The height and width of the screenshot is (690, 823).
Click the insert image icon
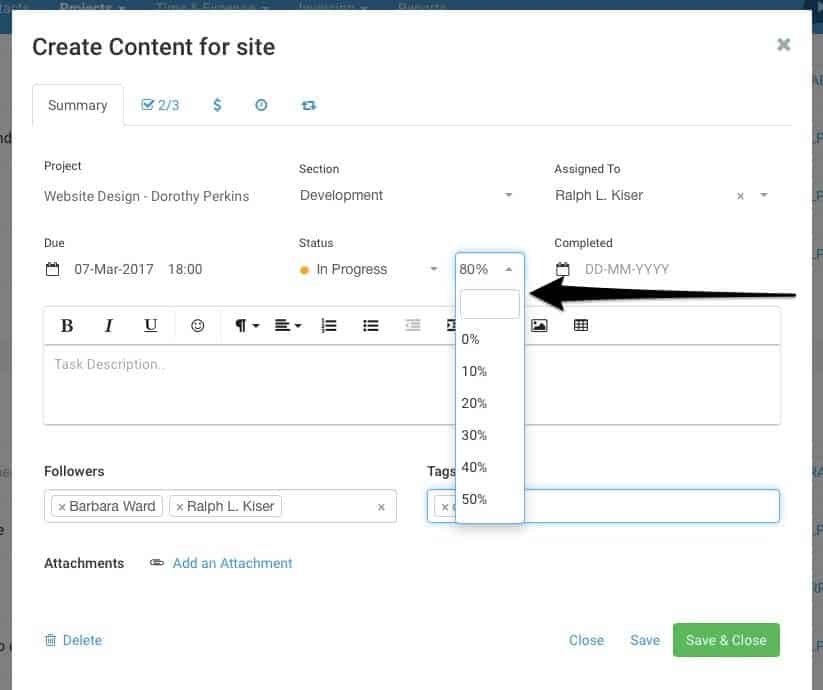(x=539, y=325)
